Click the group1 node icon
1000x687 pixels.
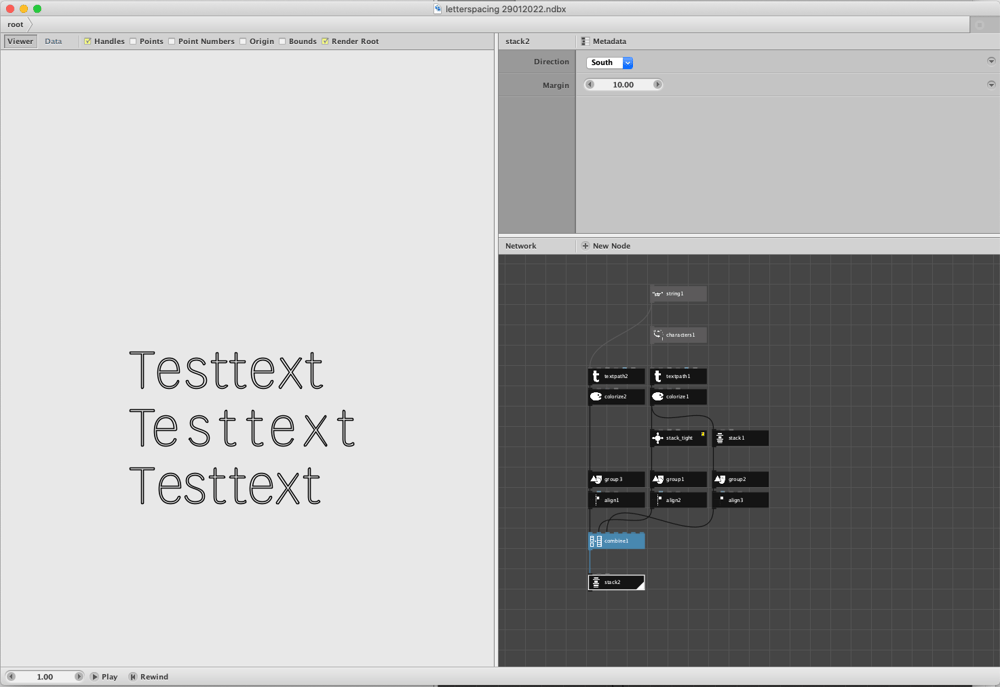658,479
